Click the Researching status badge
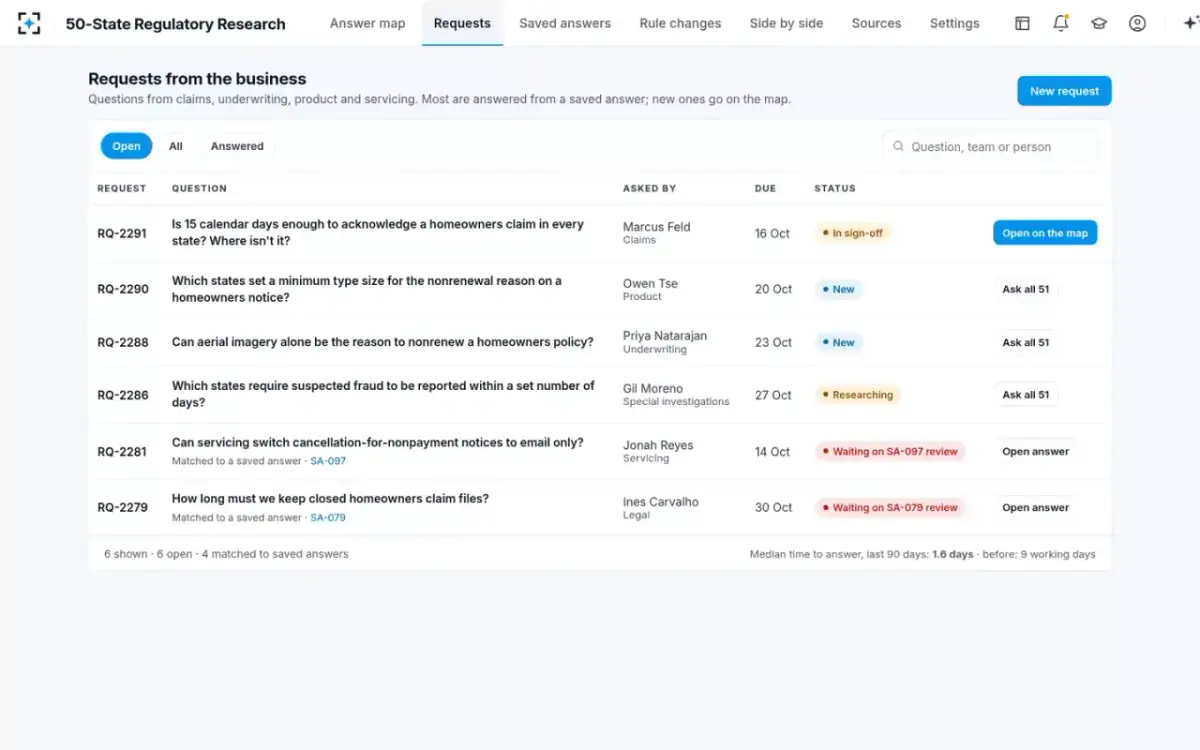 858,395
